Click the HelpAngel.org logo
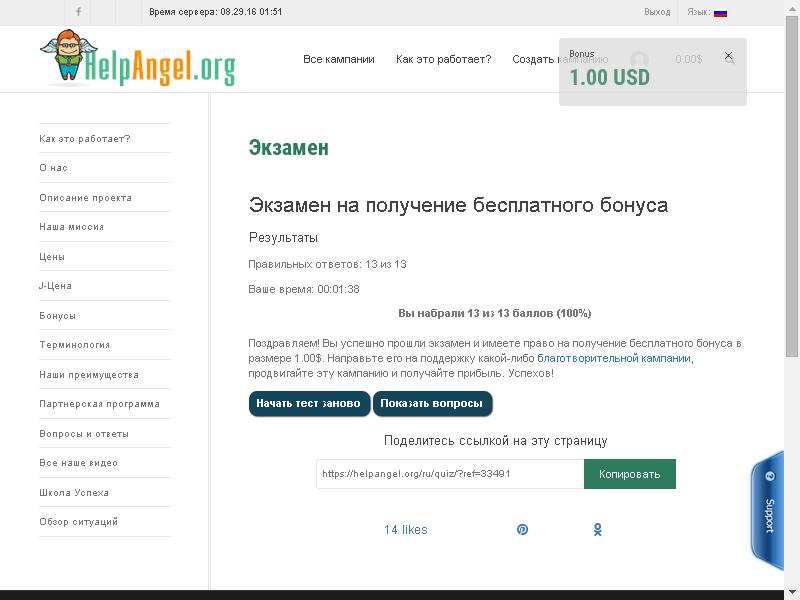 pyautogui.click(x=138, y=58)
